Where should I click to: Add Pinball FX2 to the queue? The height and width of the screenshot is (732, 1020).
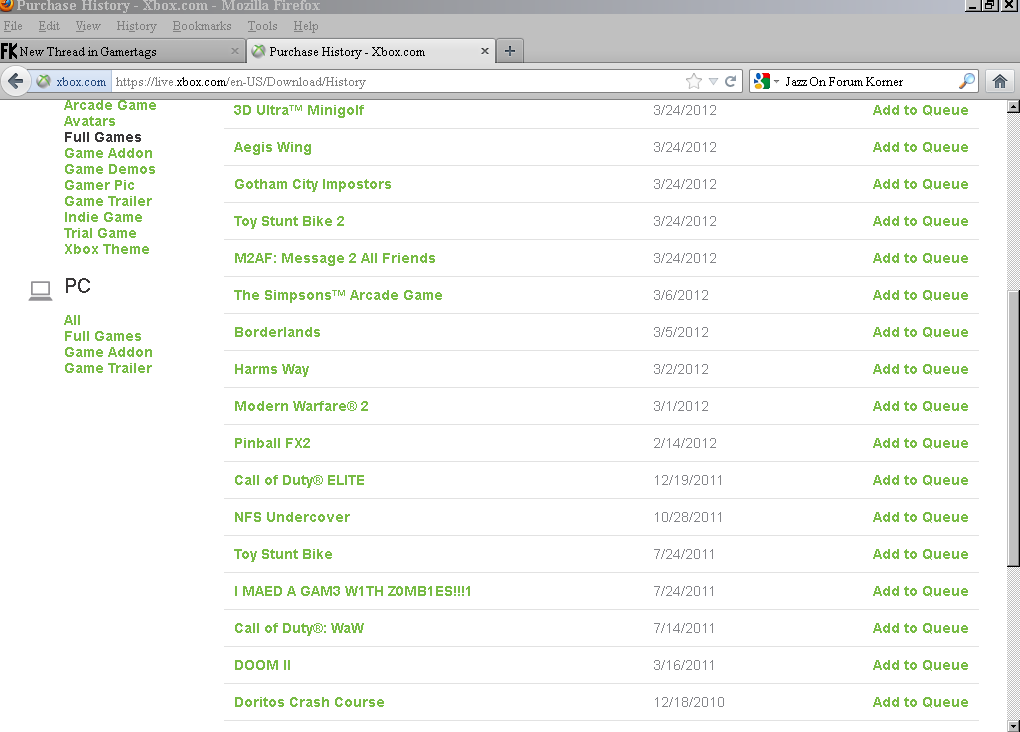(920, 443)
